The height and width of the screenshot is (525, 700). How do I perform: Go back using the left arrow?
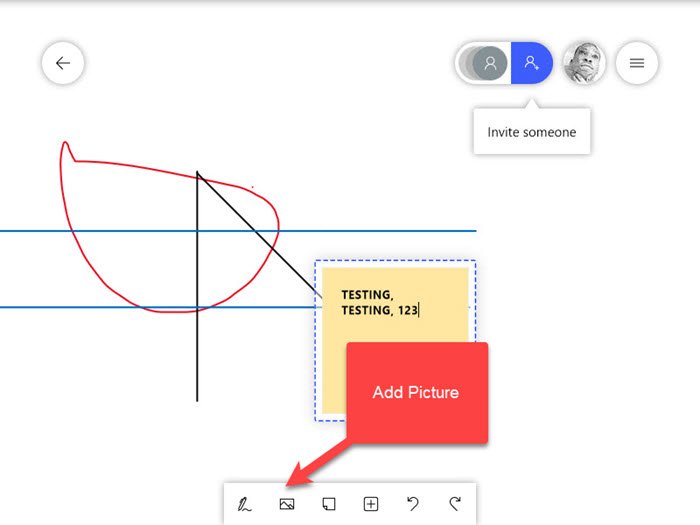pos(63,63)
